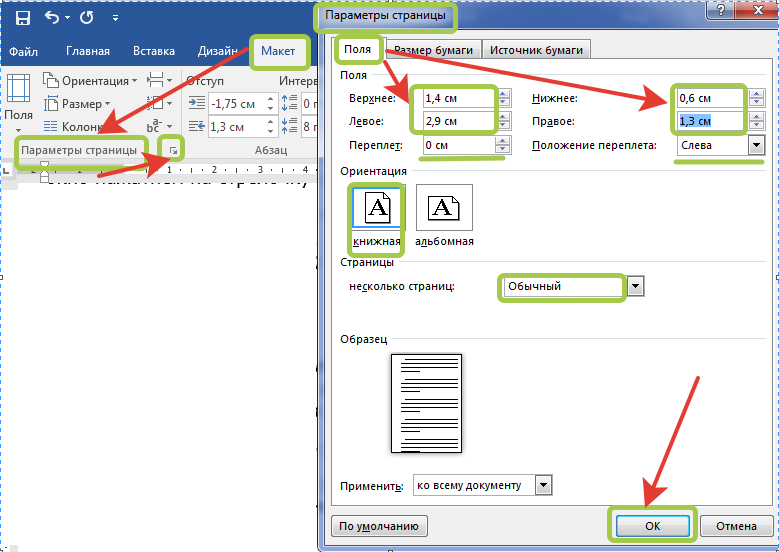Image resolution: width=779 pixels, height=552 pixels.
Task: Click the Верхнее margin field 1,4 см
Action: 458,98
